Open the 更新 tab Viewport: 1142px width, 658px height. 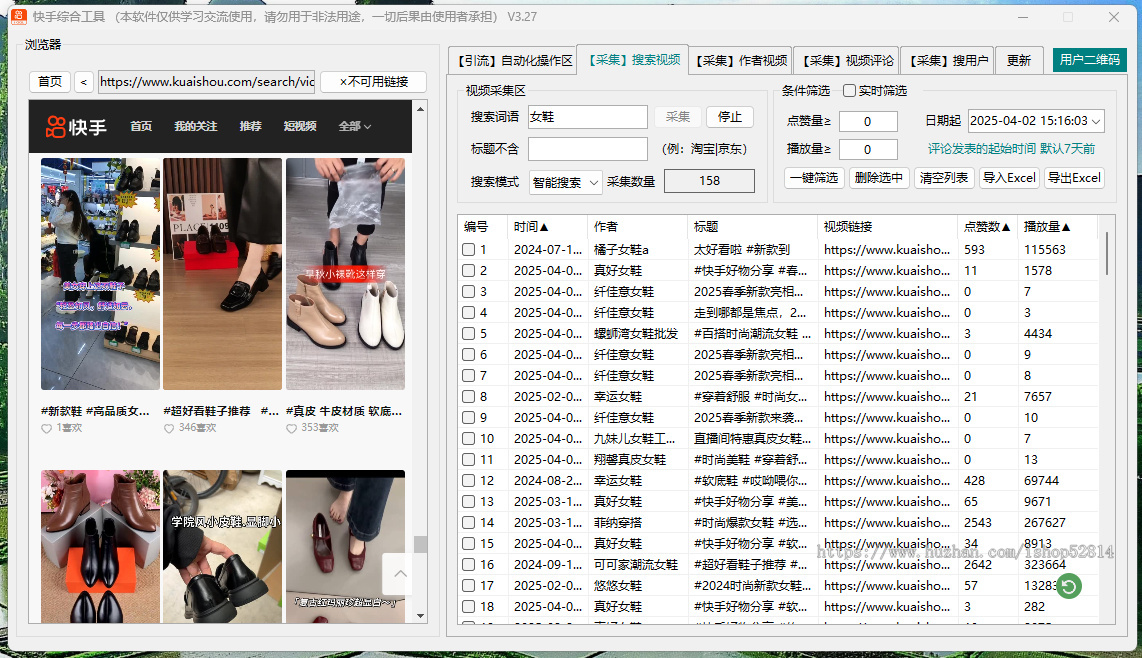click(x=1018, y=60)
